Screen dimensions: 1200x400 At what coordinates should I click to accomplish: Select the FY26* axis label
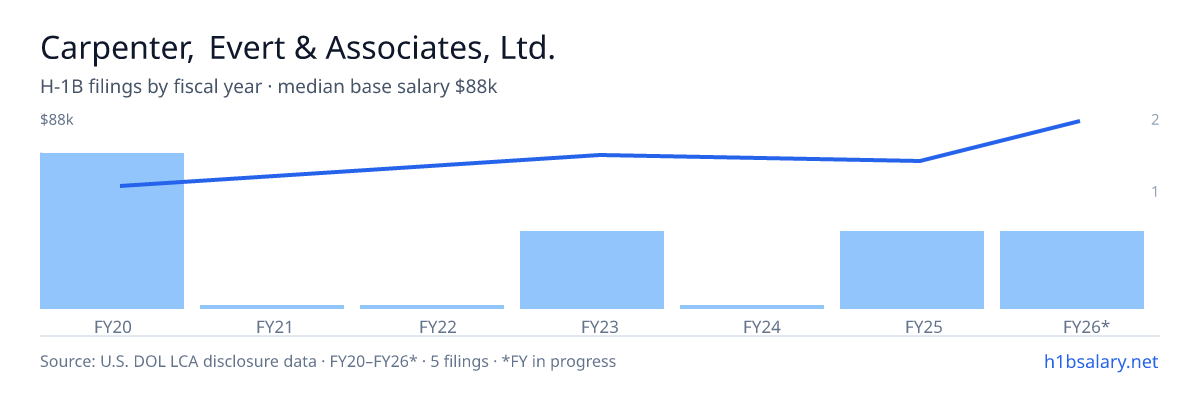1072,326
